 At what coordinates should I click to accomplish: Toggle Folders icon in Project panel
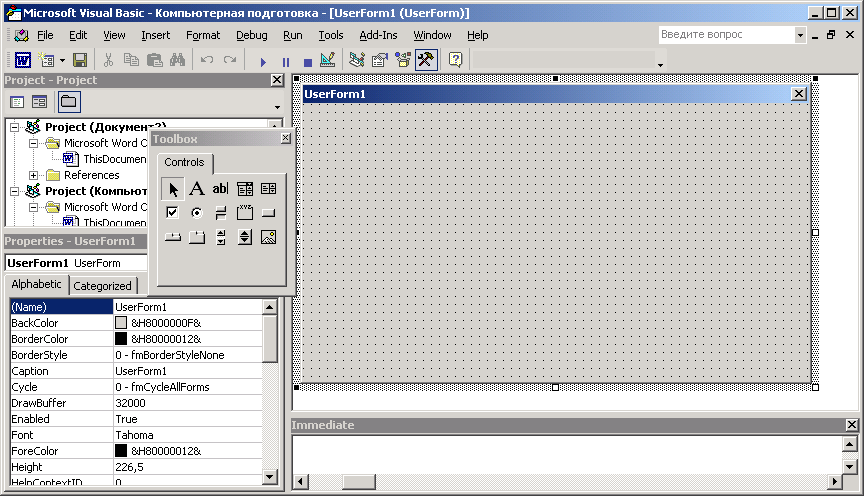coord(69,102)
